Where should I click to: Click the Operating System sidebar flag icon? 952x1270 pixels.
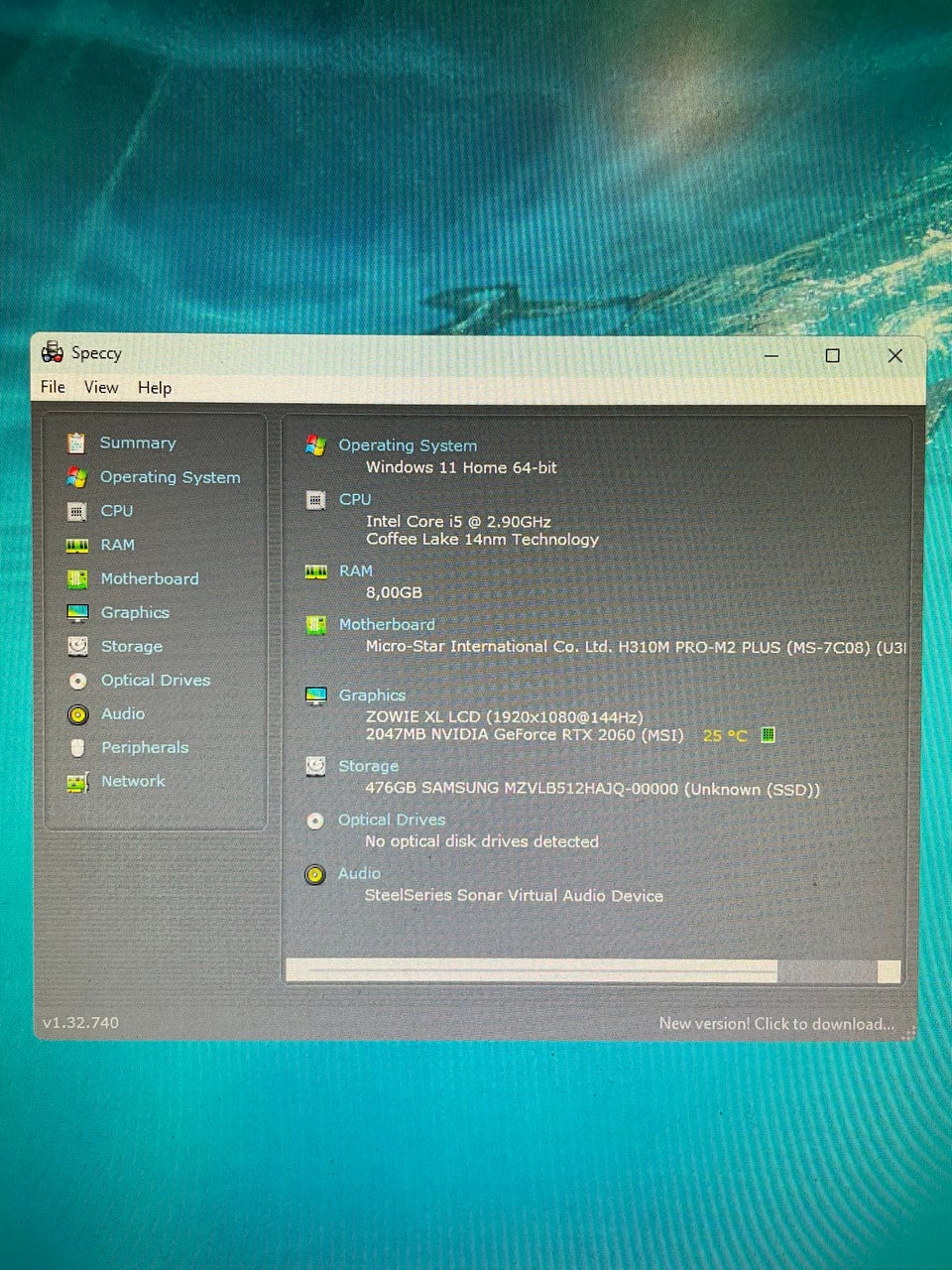(x=76, y=477)
